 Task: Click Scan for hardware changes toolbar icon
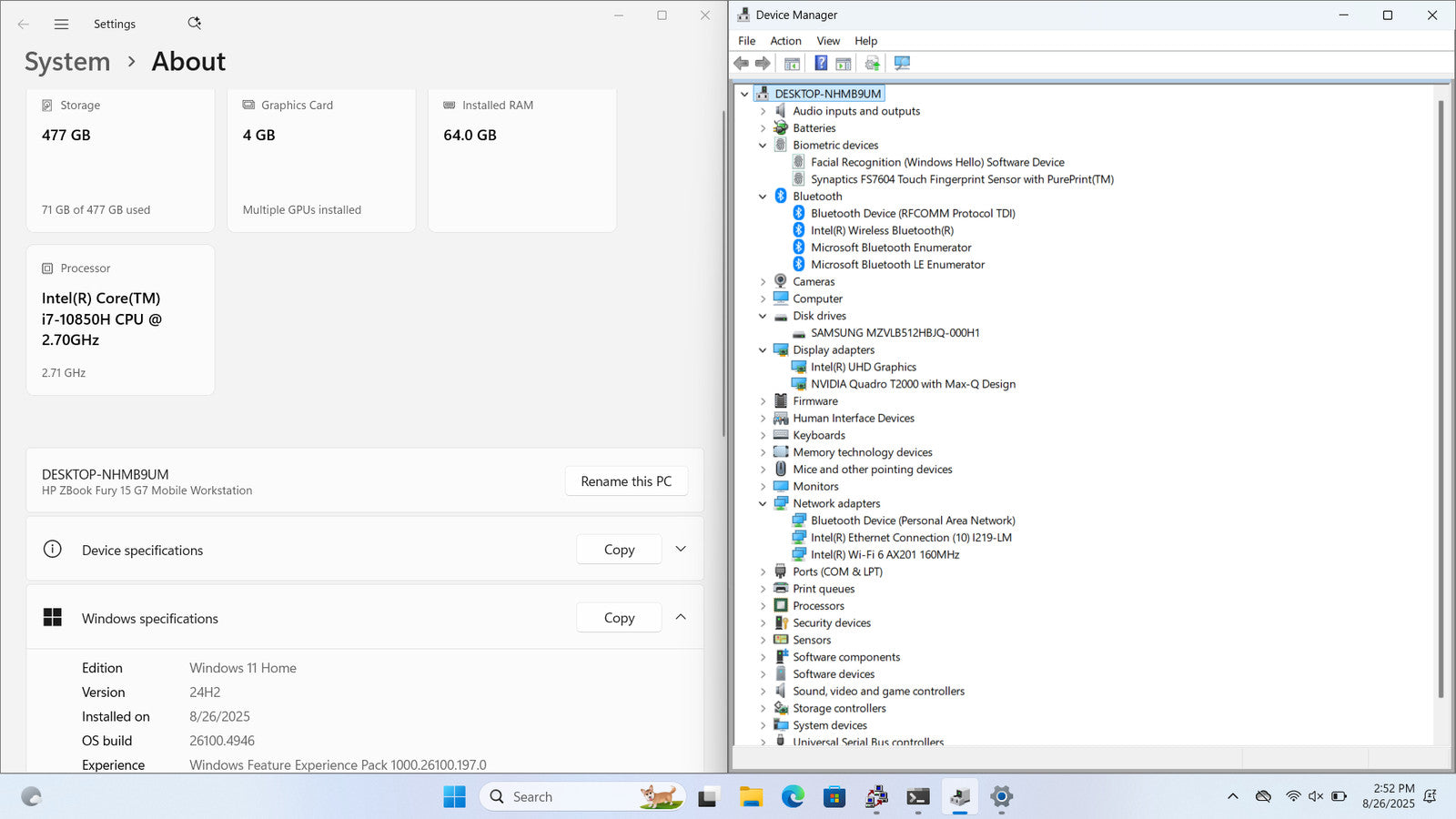[x=902, y=63]
